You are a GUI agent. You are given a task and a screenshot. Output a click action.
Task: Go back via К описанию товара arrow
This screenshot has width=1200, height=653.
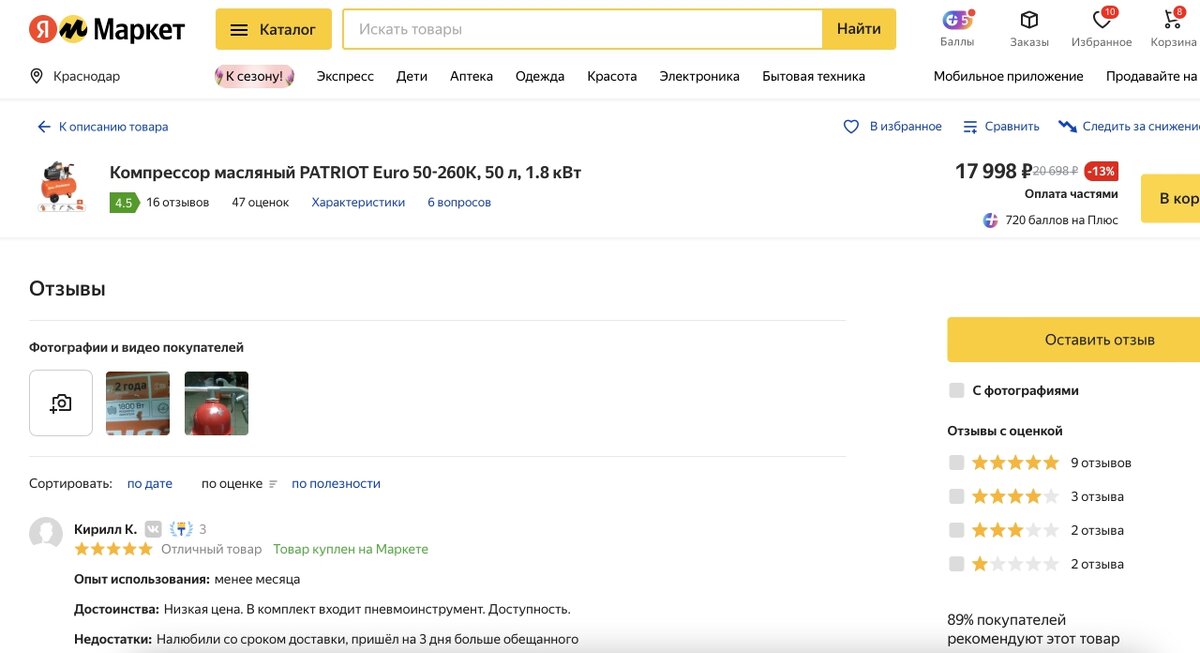tap(44, 127)
